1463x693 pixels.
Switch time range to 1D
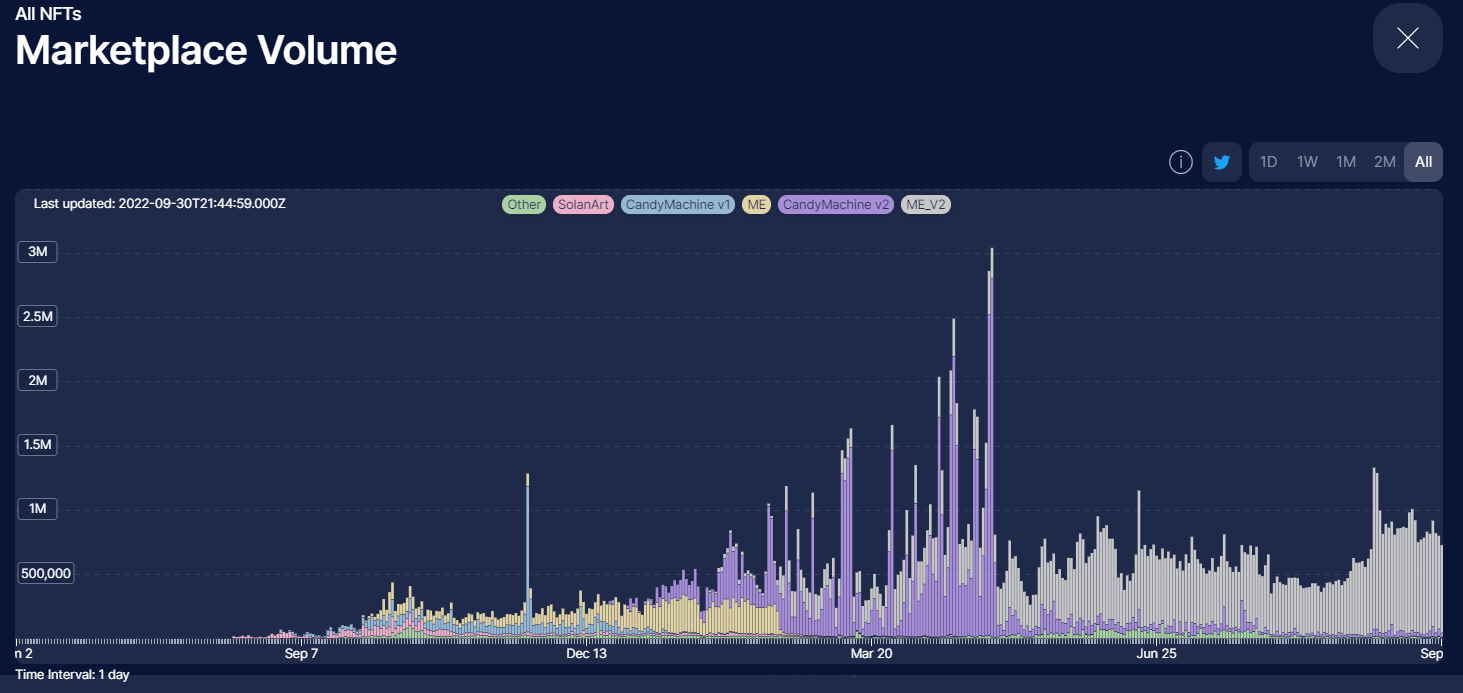(x=1268, y=162)
